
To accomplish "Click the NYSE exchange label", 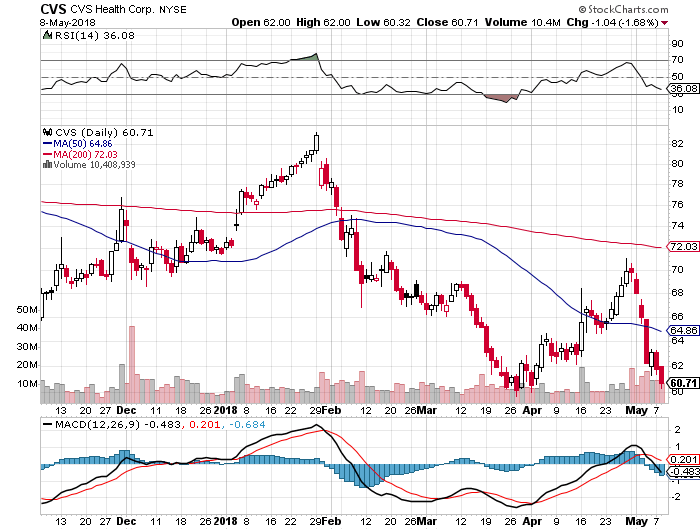I will [173, 9].
